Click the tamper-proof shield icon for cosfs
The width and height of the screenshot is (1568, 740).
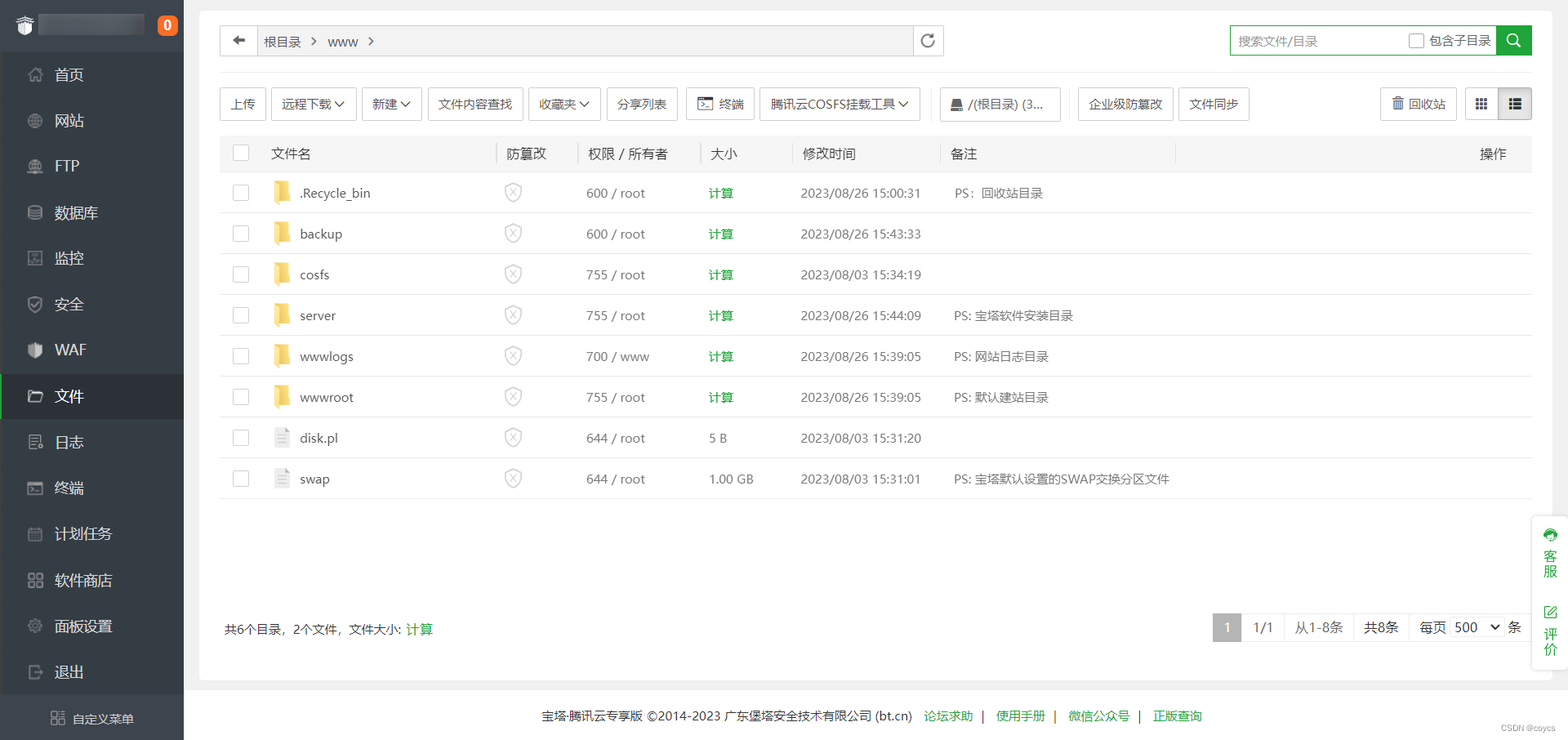(x=513, y=274)
